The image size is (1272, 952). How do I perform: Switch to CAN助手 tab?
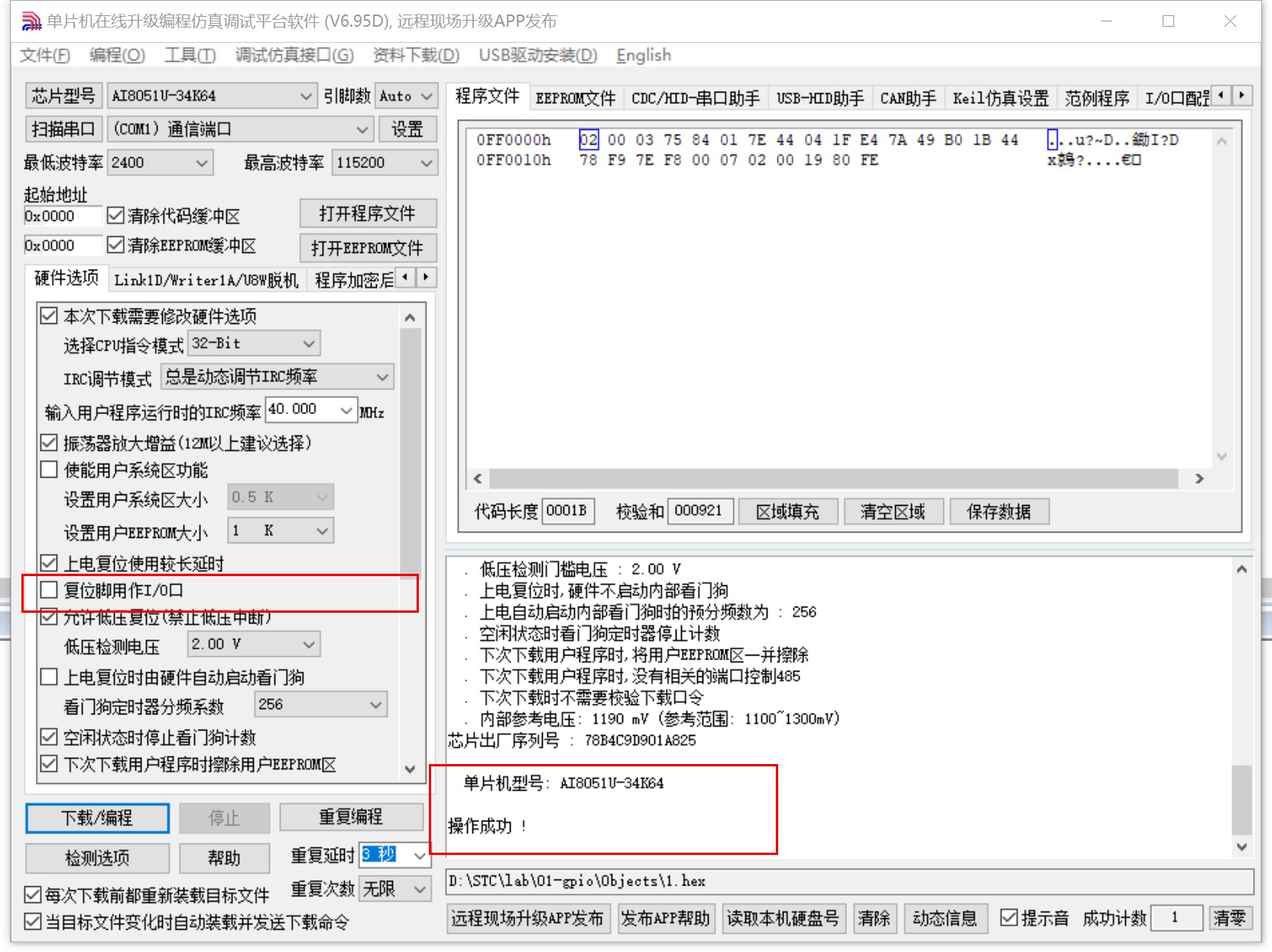908,99
